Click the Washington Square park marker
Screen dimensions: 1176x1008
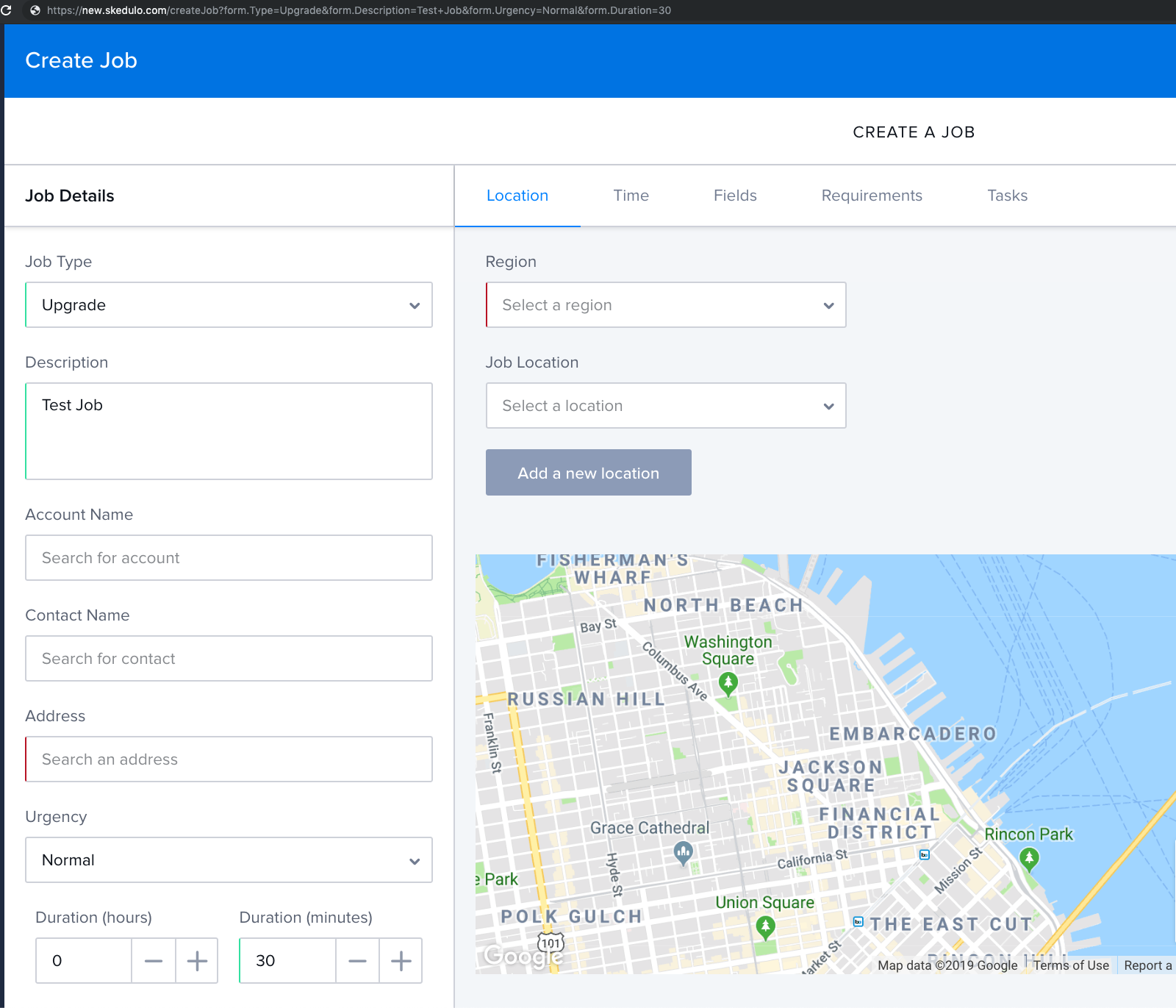coord(728,682)
